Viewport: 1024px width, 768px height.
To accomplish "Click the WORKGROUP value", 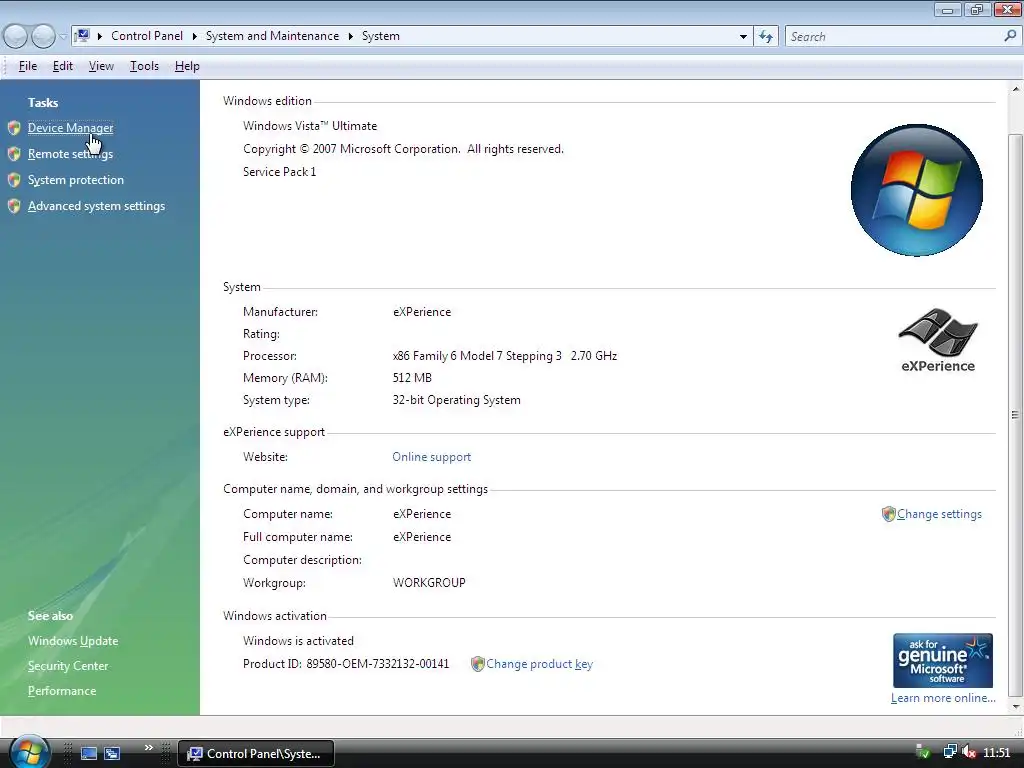I will tap(429, 583).
